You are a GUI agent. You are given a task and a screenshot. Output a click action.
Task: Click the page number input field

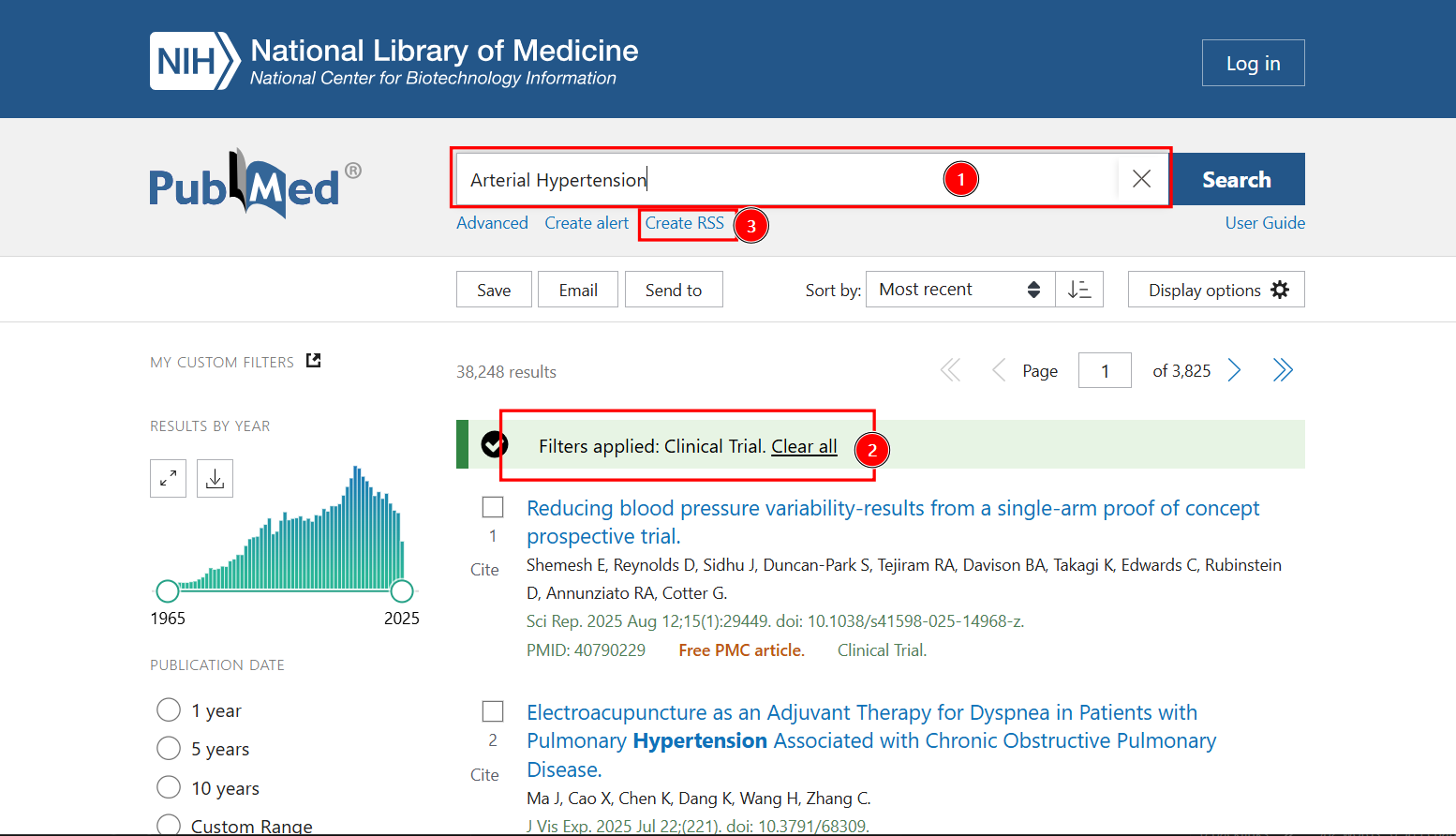click(1105, 371)
